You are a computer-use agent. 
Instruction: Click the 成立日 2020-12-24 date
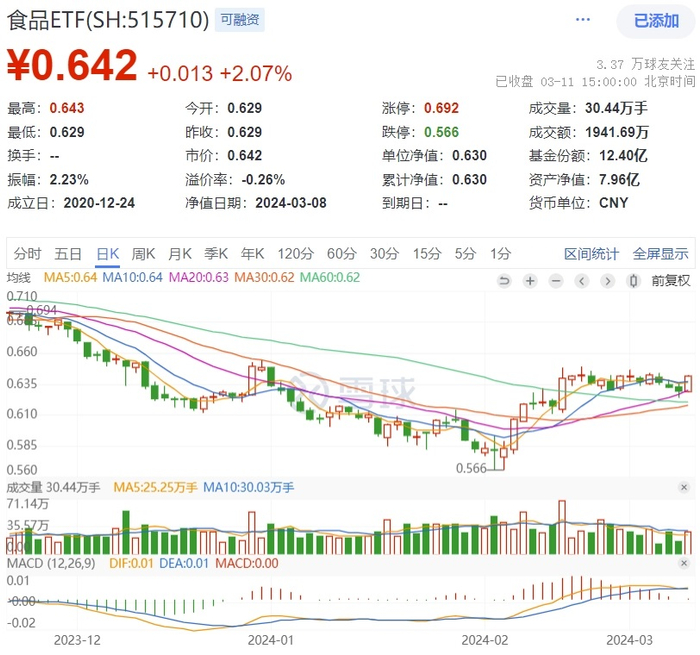click(x=99, y=203)
